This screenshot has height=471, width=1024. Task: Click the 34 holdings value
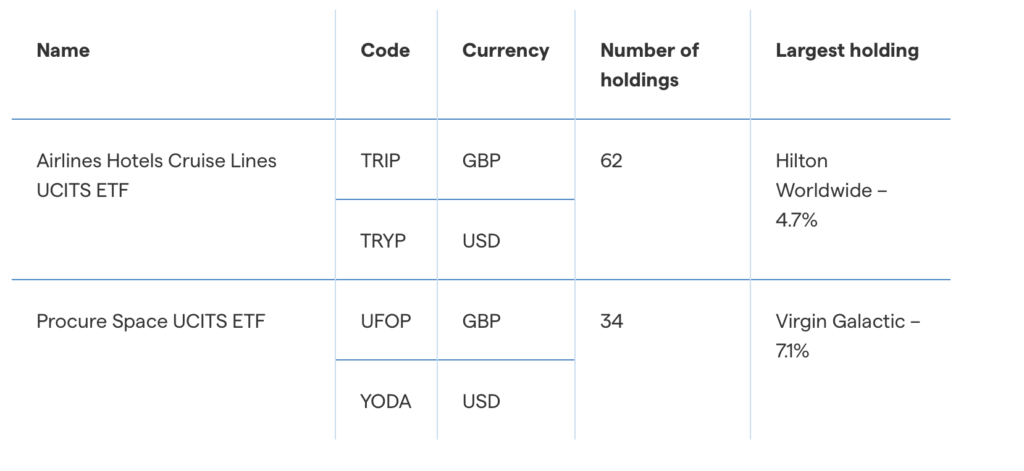point(611,322)
